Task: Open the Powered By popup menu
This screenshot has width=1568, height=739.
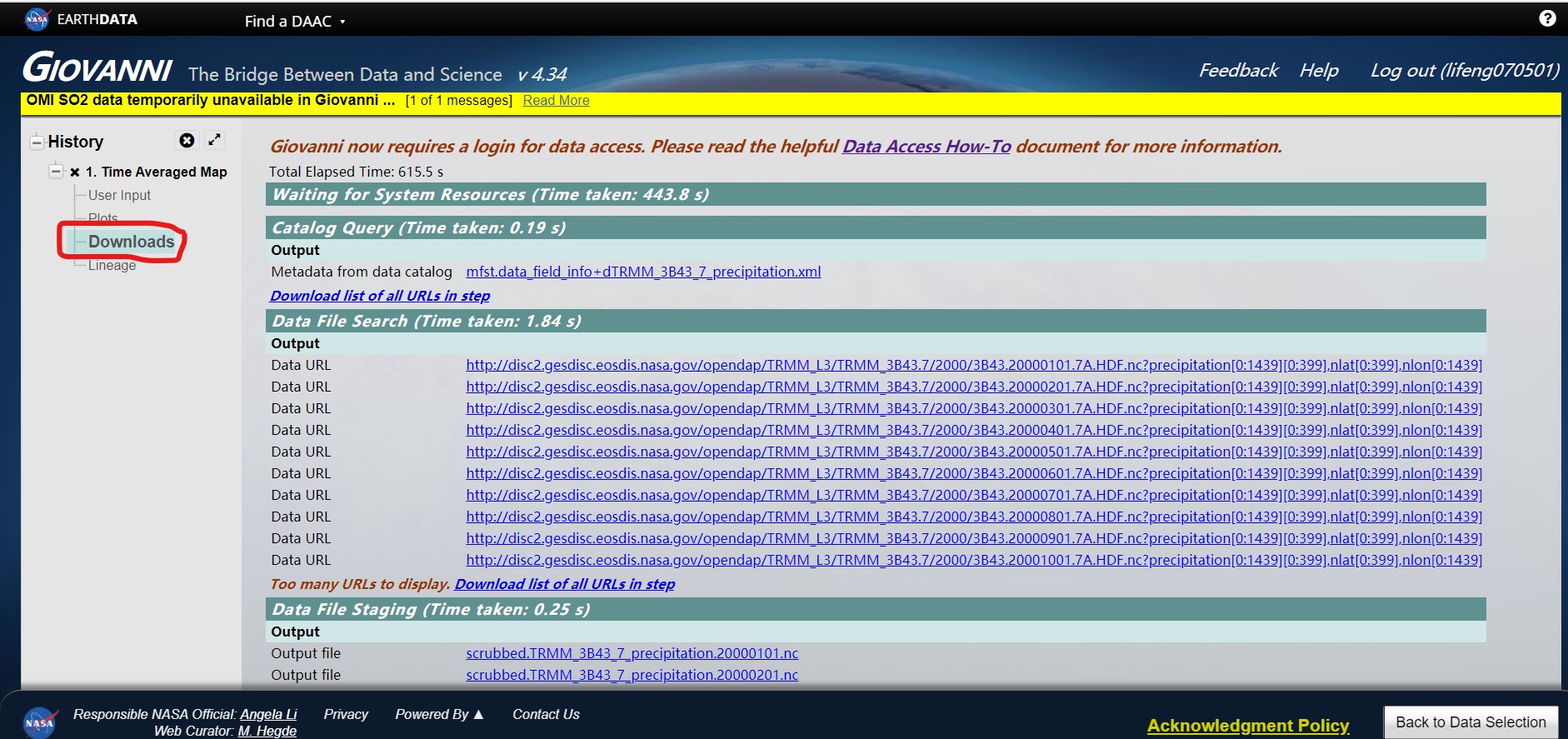Action: click(x=439, y=714)
